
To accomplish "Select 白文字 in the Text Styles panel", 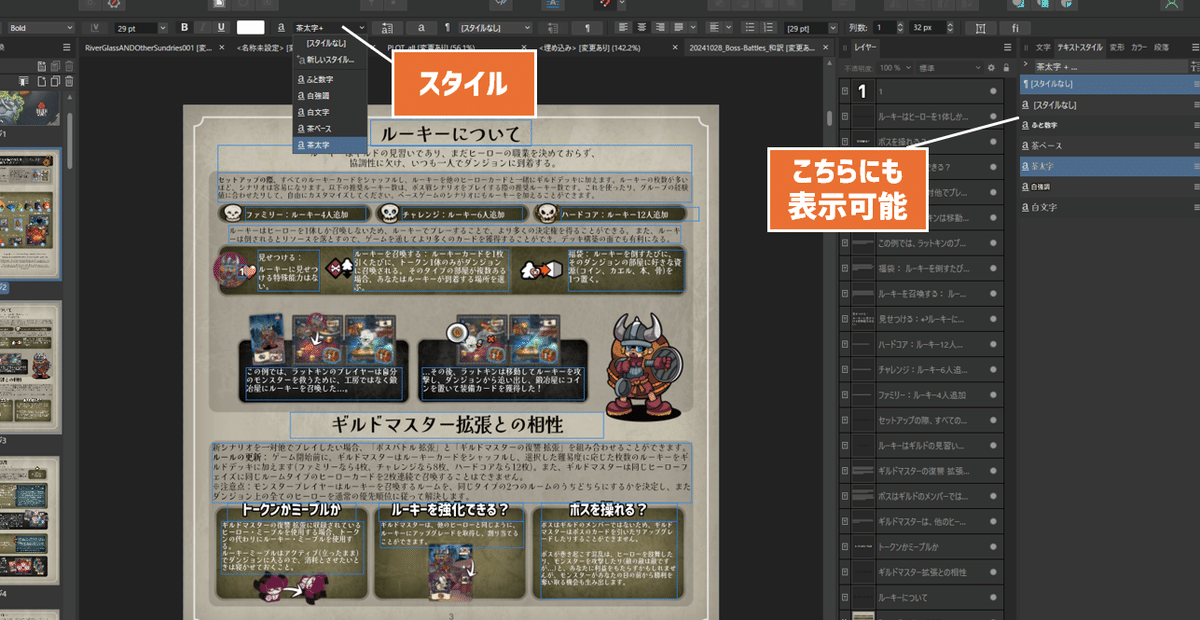I will point(1108,207).
